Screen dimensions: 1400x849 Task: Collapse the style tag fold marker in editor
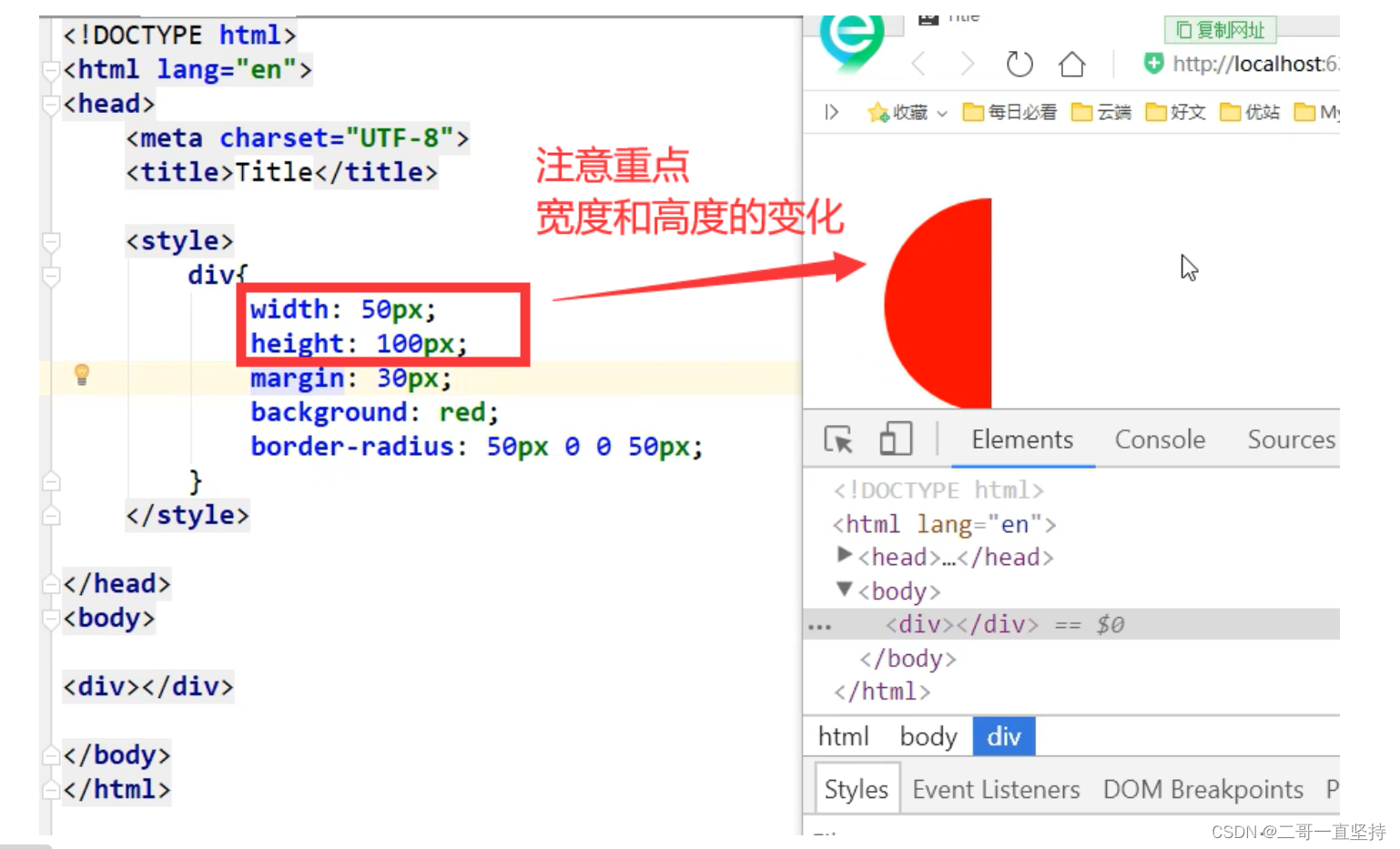point(51,241)
